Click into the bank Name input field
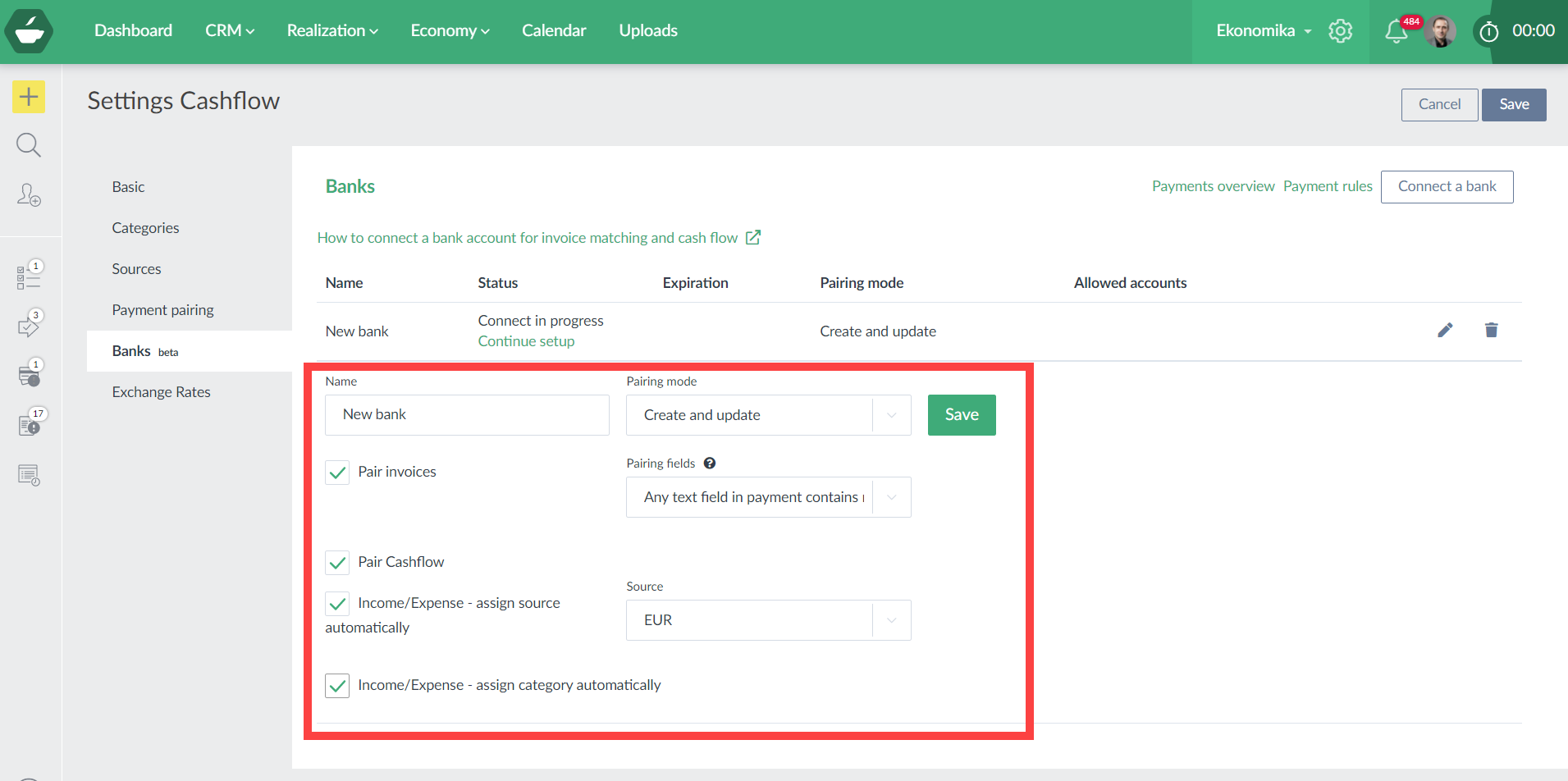Screen dimensions: 1568x781 click(467, 415)
